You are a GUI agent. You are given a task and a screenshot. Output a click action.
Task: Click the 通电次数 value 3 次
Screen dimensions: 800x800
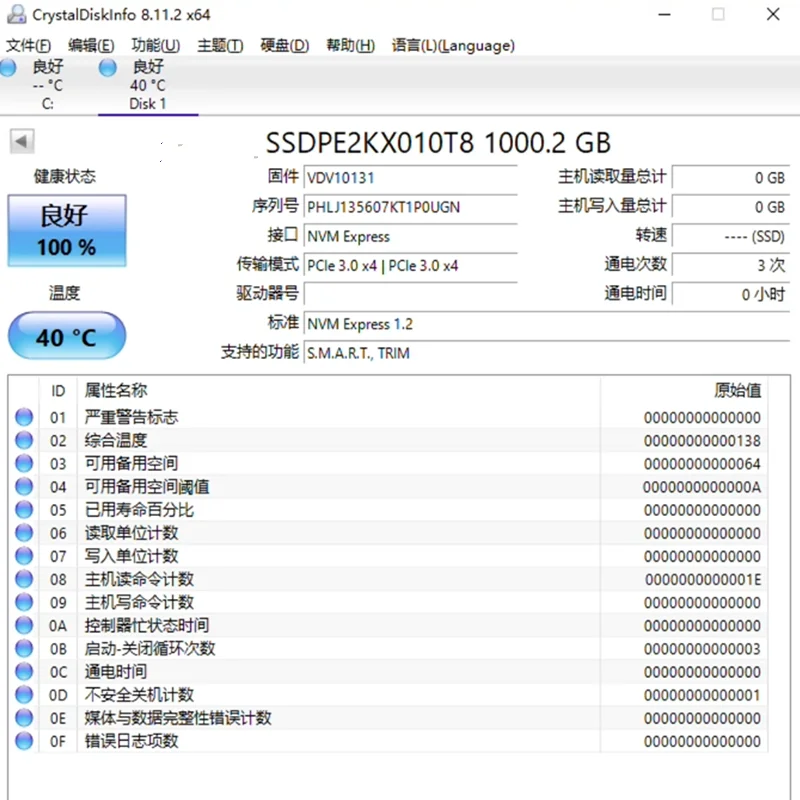(731, 265)
